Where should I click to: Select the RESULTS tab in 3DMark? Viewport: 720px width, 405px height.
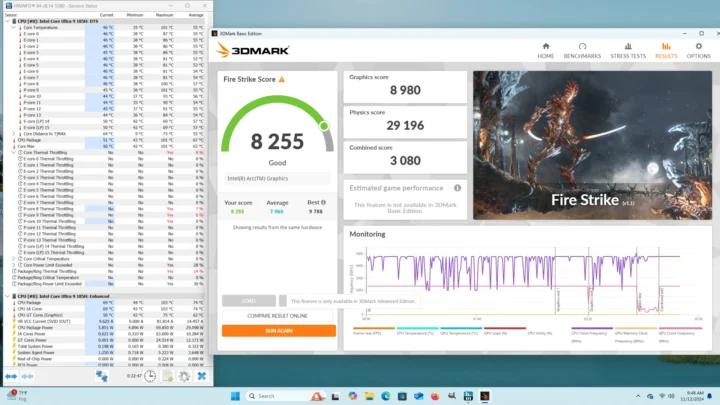[x=666, y=51]
